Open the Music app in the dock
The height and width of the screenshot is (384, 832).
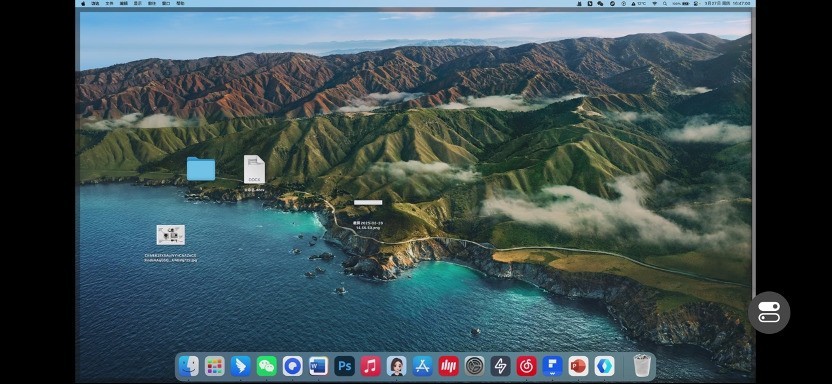(x=370, y=366)
